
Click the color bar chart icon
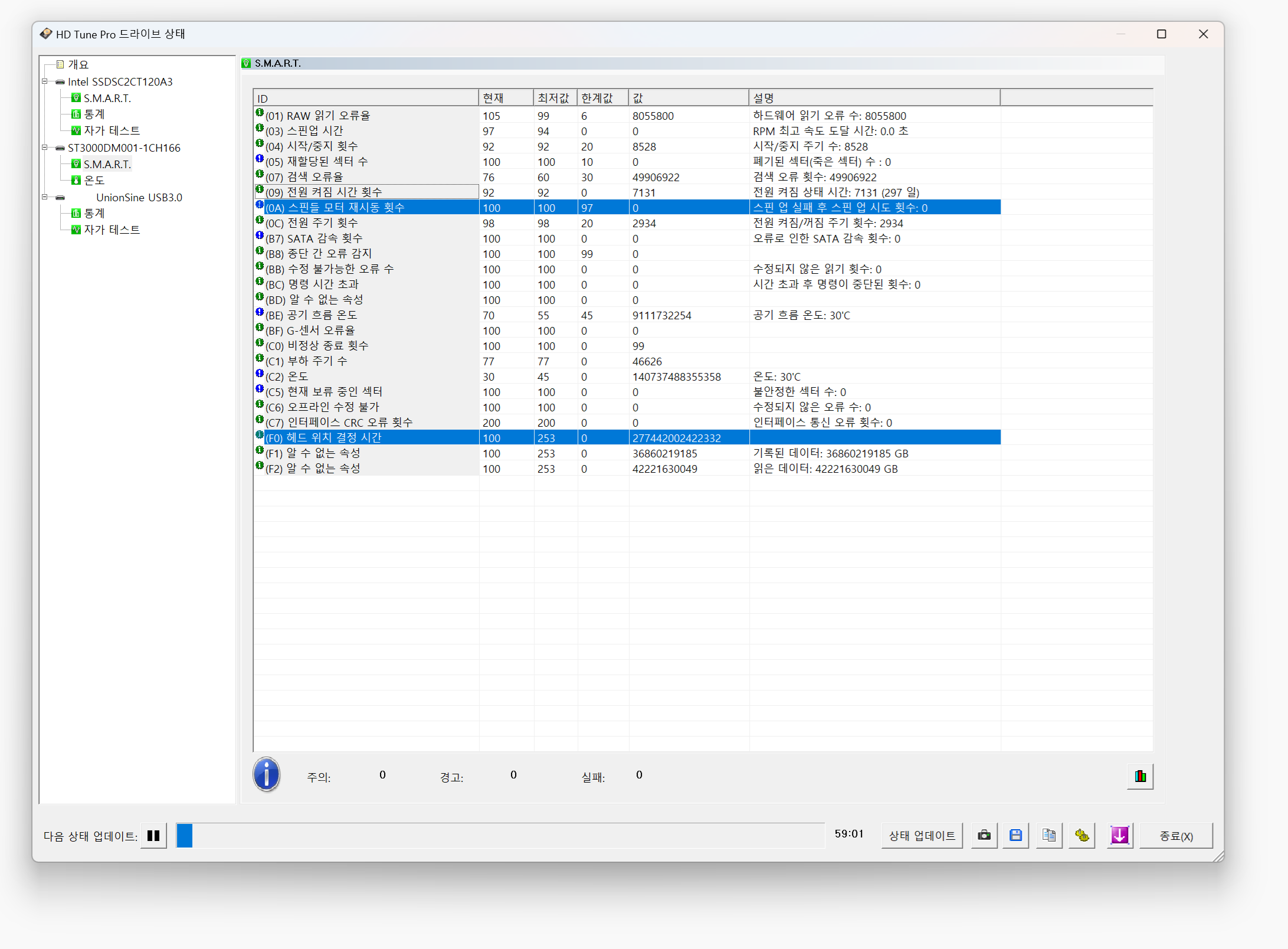pyautogui.click(x=1140, y=776)
